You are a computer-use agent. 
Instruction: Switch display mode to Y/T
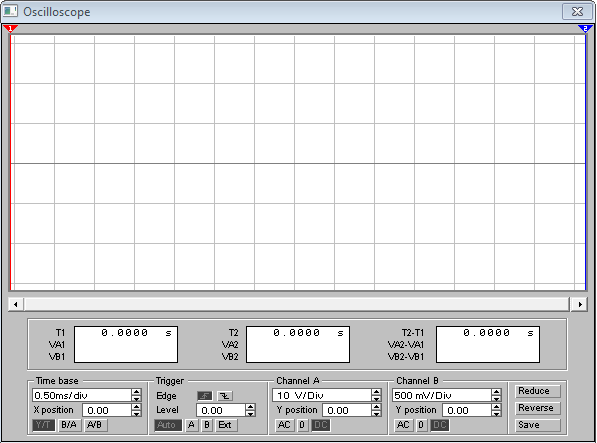pyautogui.click(x=43, y=425)
